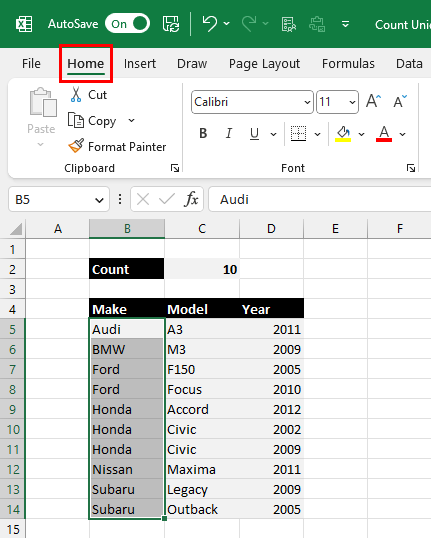Toggle Bold formatting
431x538 pixels.
tap(203, 133)
